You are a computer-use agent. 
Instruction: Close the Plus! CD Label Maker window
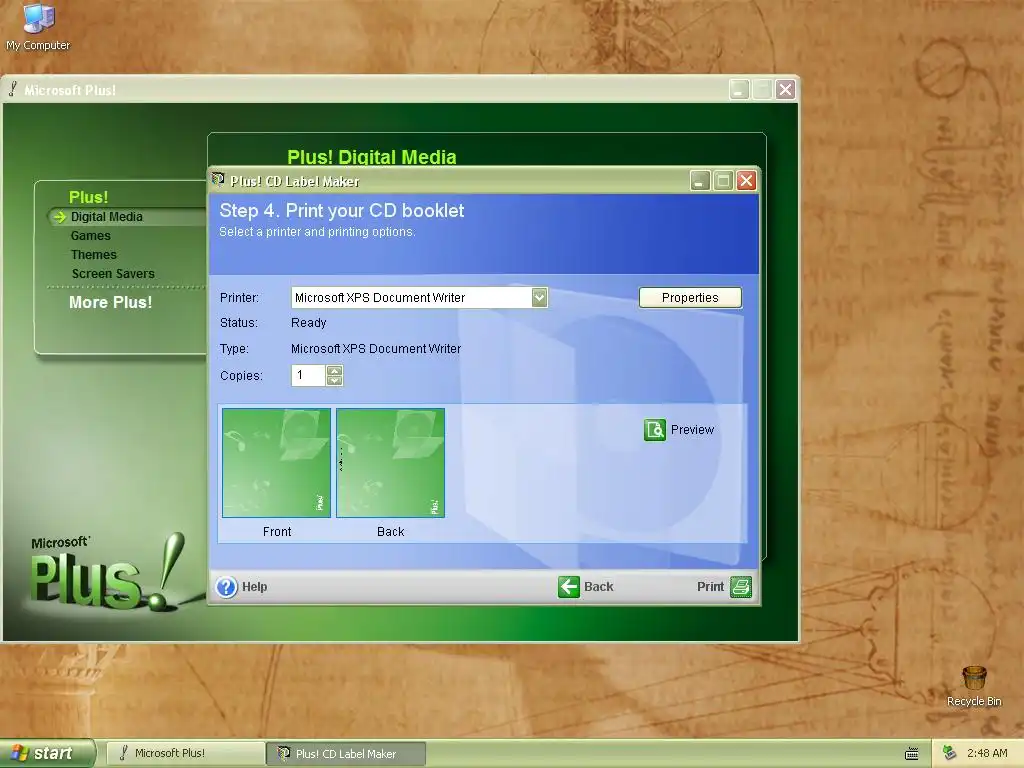(746, 181)
